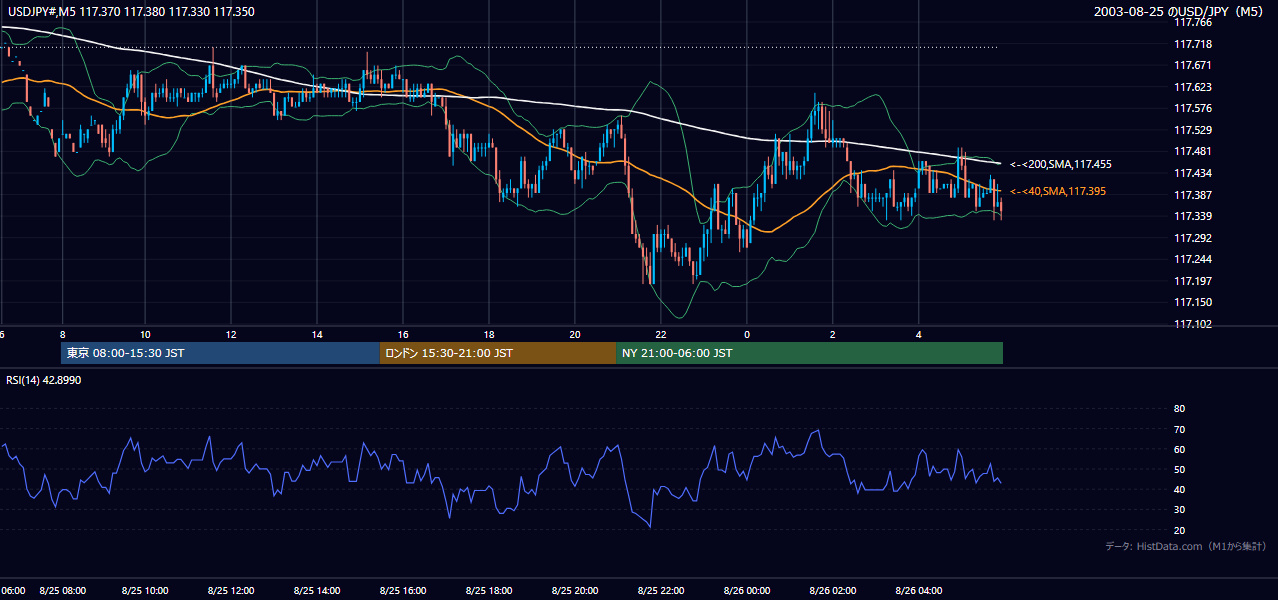Click RSI scale value 30
This screenshot has width=1278, height=600.
1179,510
